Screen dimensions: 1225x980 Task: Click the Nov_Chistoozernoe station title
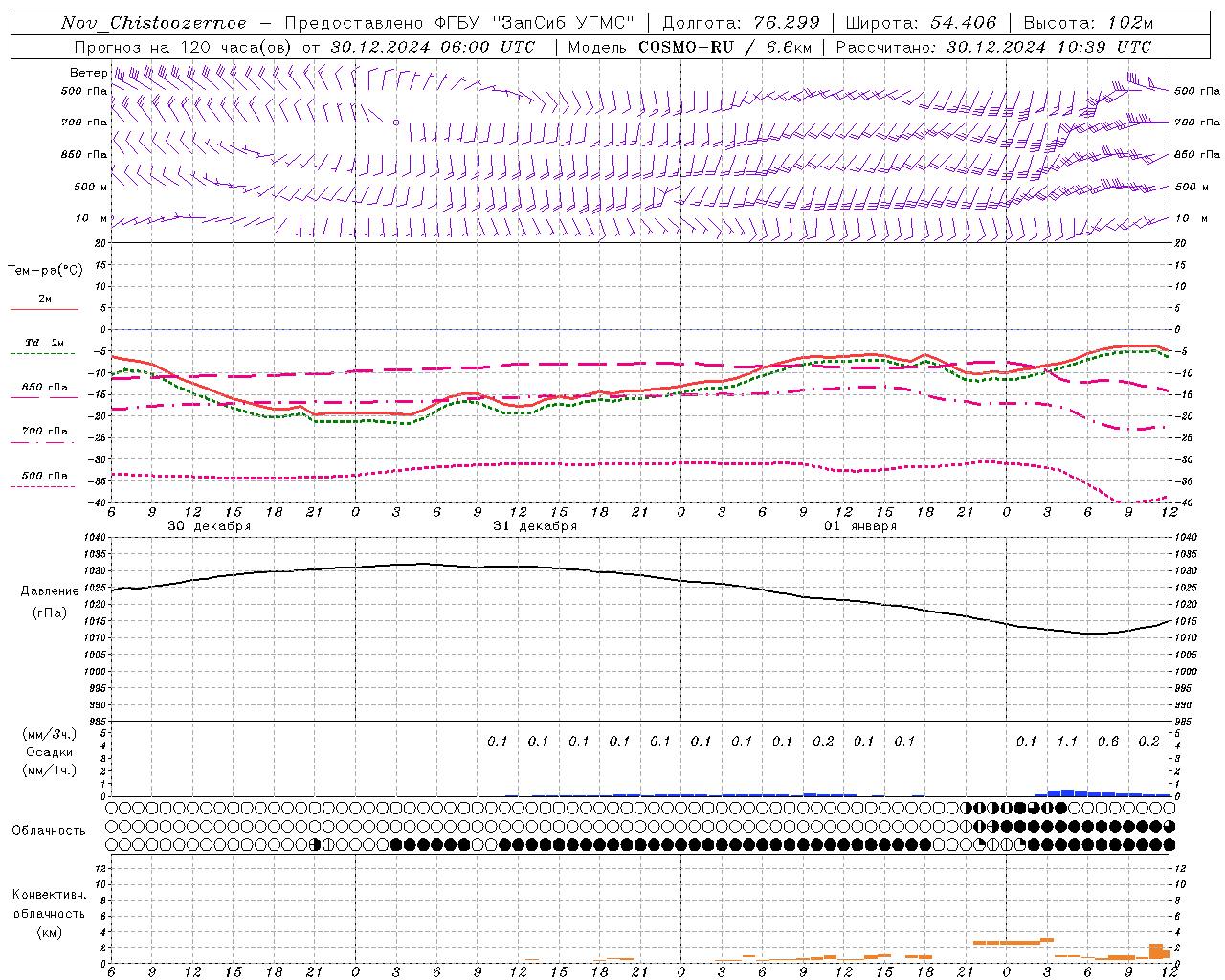153,23
